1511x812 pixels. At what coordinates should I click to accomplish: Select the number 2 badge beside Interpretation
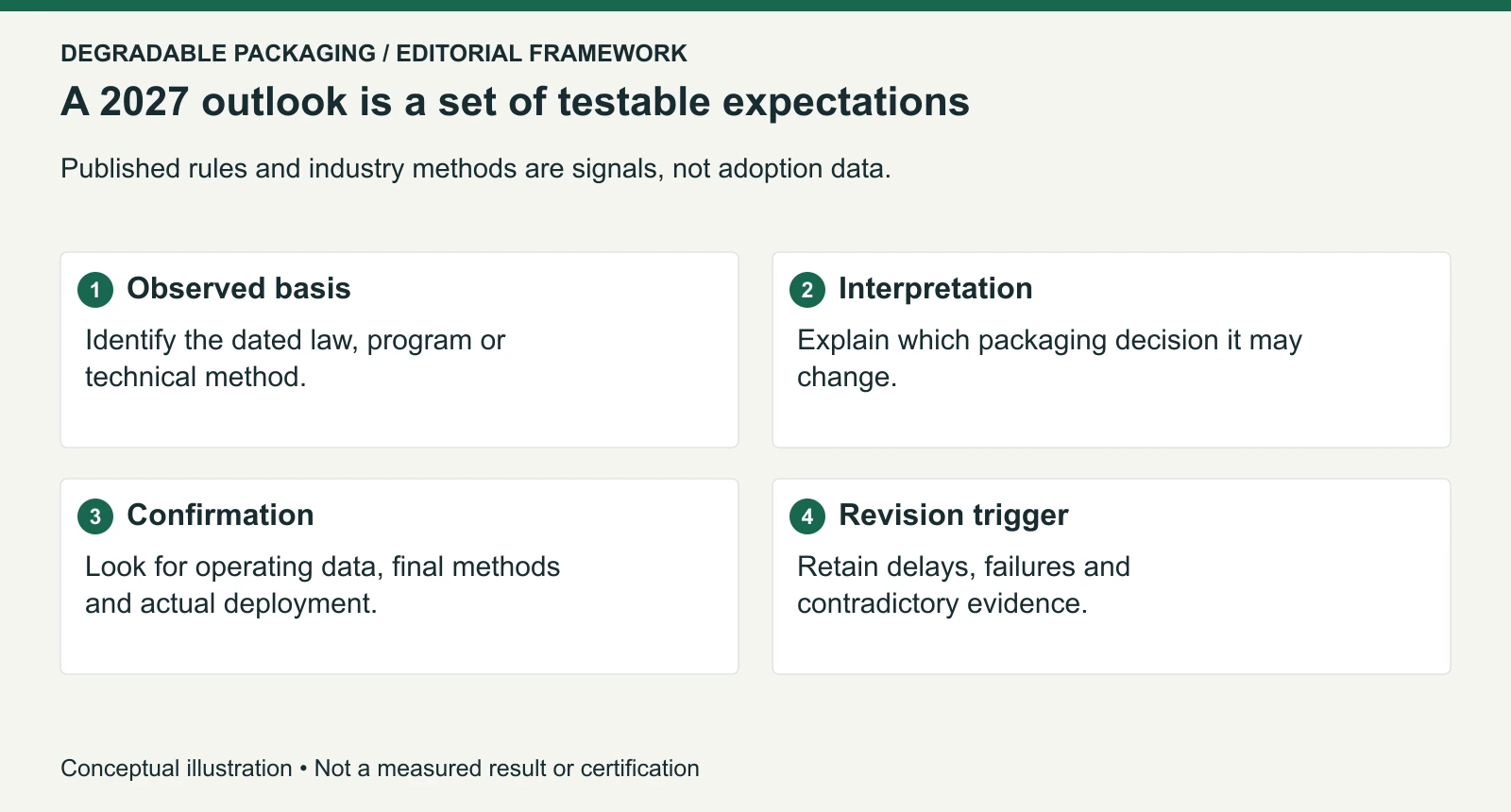coord(807,290)
